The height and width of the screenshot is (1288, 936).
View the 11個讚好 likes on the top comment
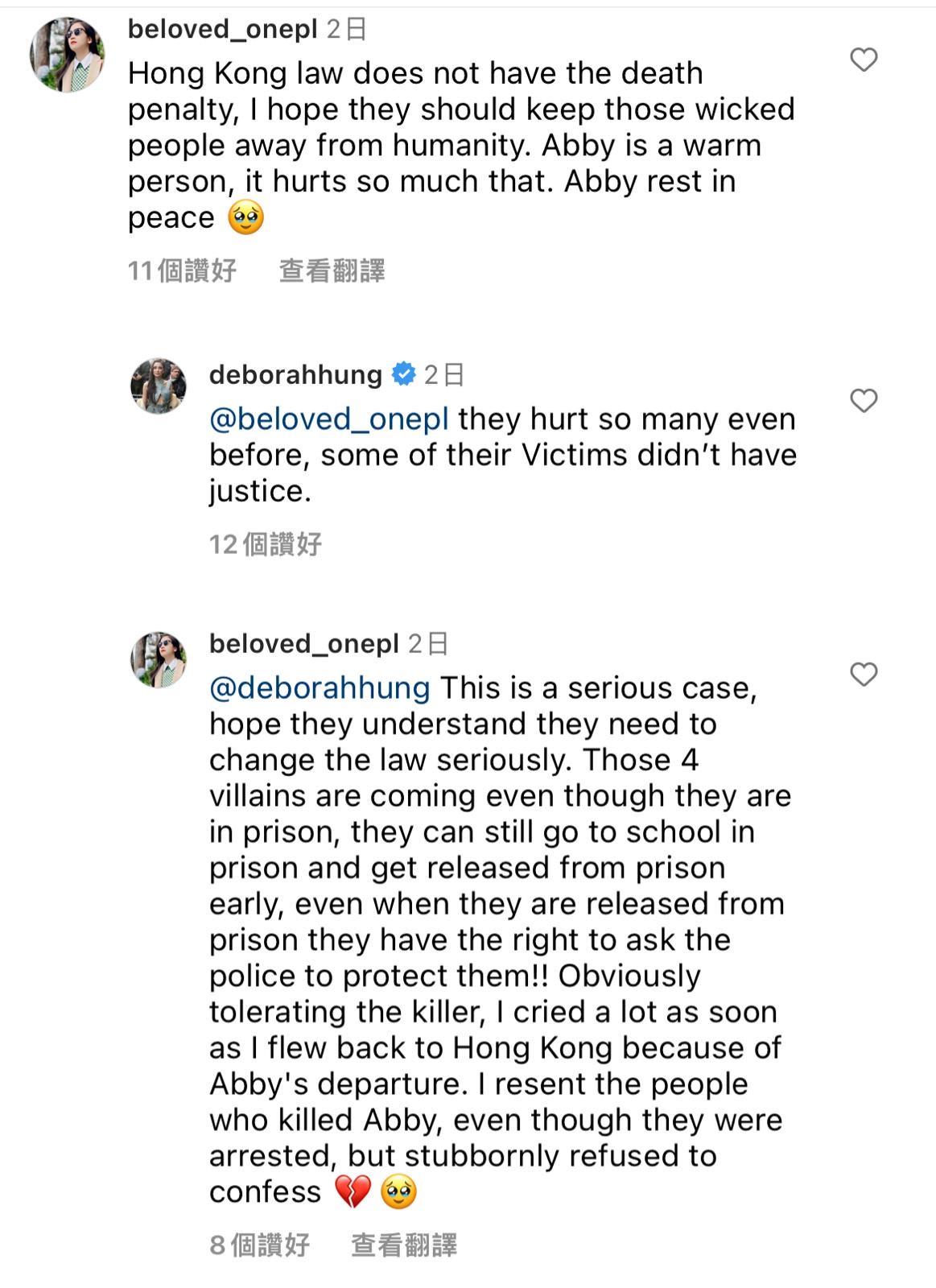(x=182, y=270)
